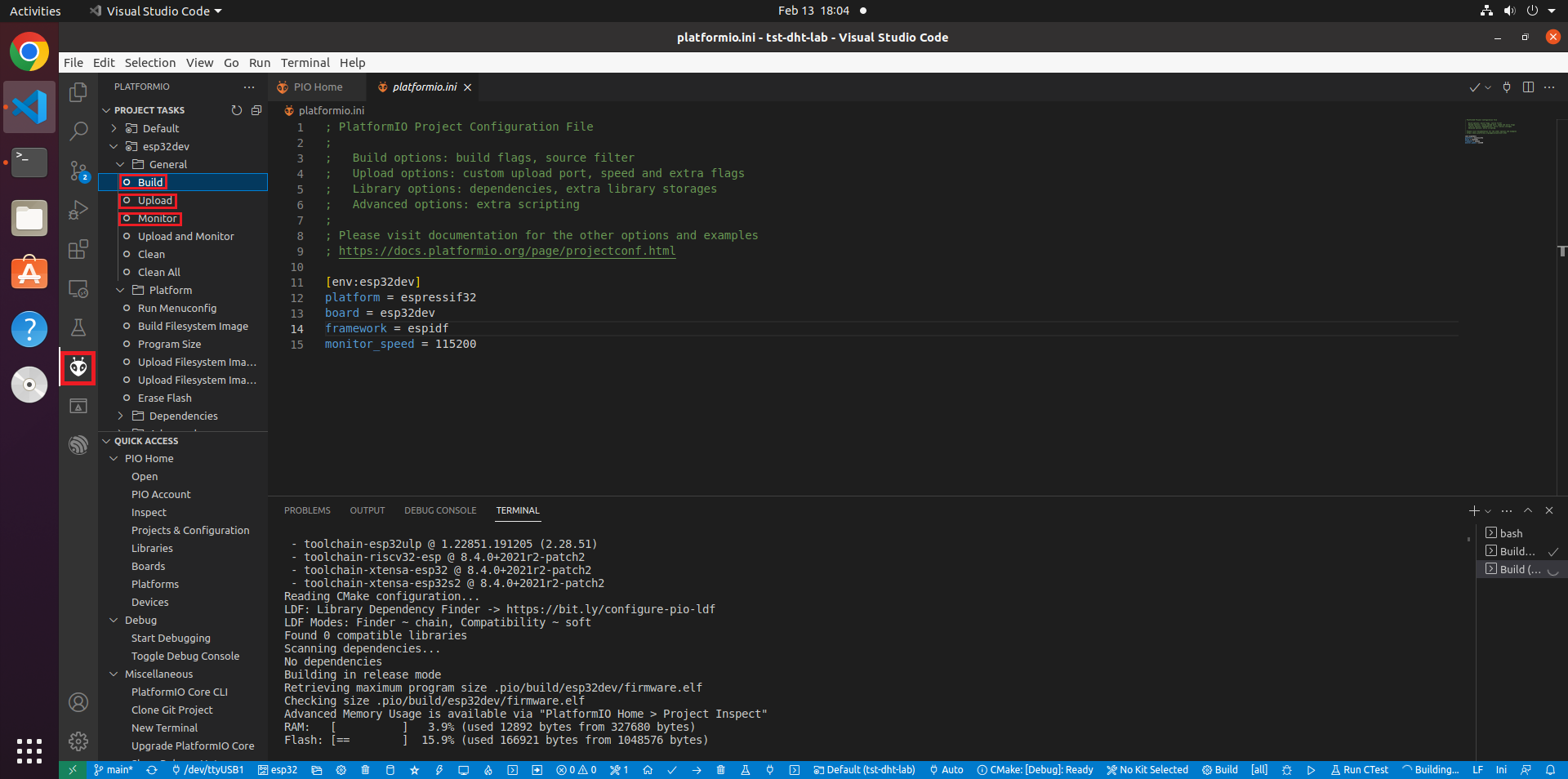Expand the Default tasks folder
Image resolution: width=1568 pixels, height=779 pixels.
pos(114,128)
